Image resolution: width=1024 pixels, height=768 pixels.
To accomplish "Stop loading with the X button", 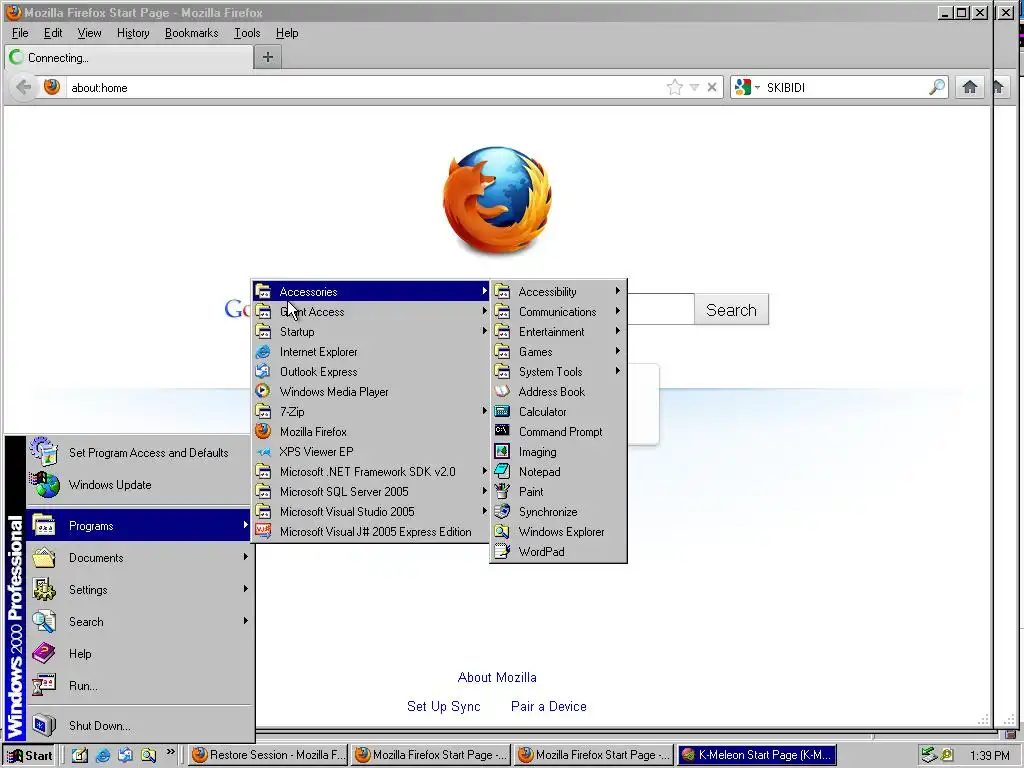I will click(x=712, y=87).
